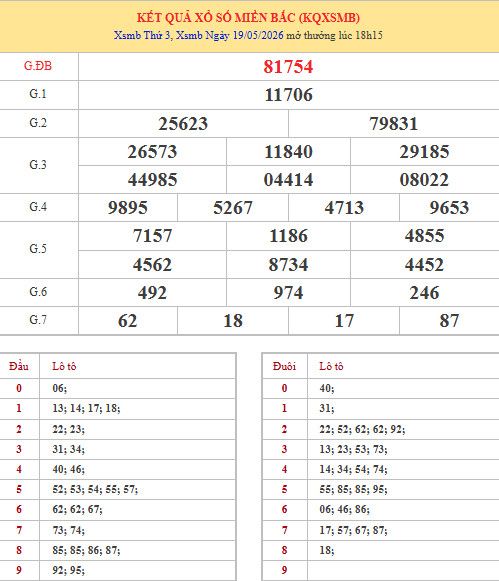Click the G.7 row label
The width and height of the screenshot is (499, 581).
[38, 320]
